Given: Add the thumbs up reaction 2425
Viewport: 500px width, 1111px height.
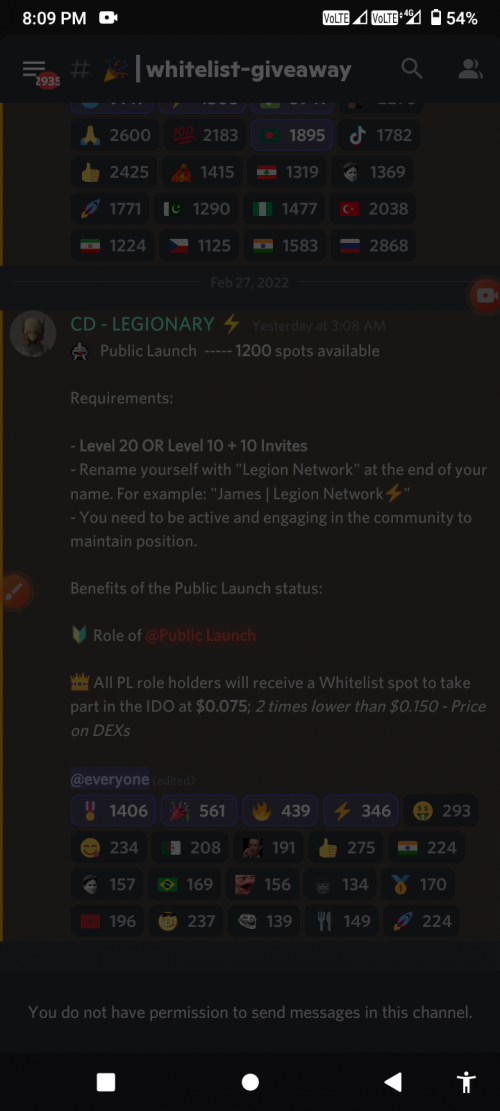Looking at the screenshot, I should pyautogui.click(x=113, y=171).
